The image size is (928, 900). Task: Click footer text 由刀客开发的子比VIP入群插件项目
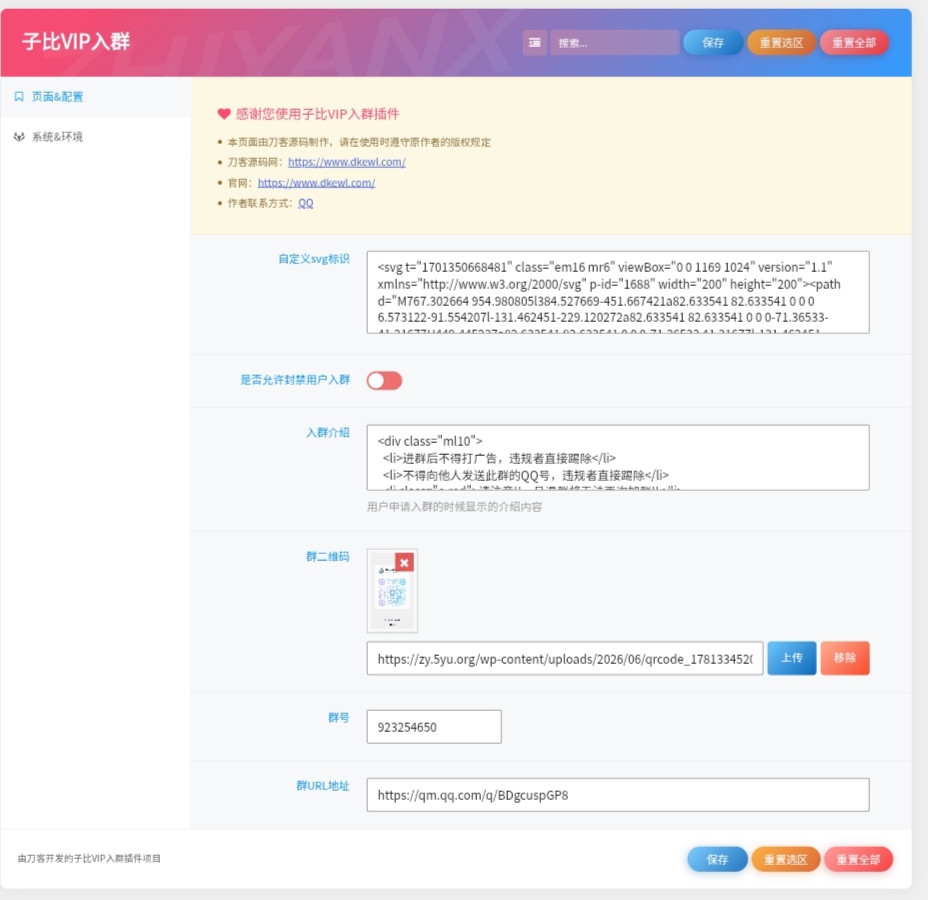click(89, 859)
